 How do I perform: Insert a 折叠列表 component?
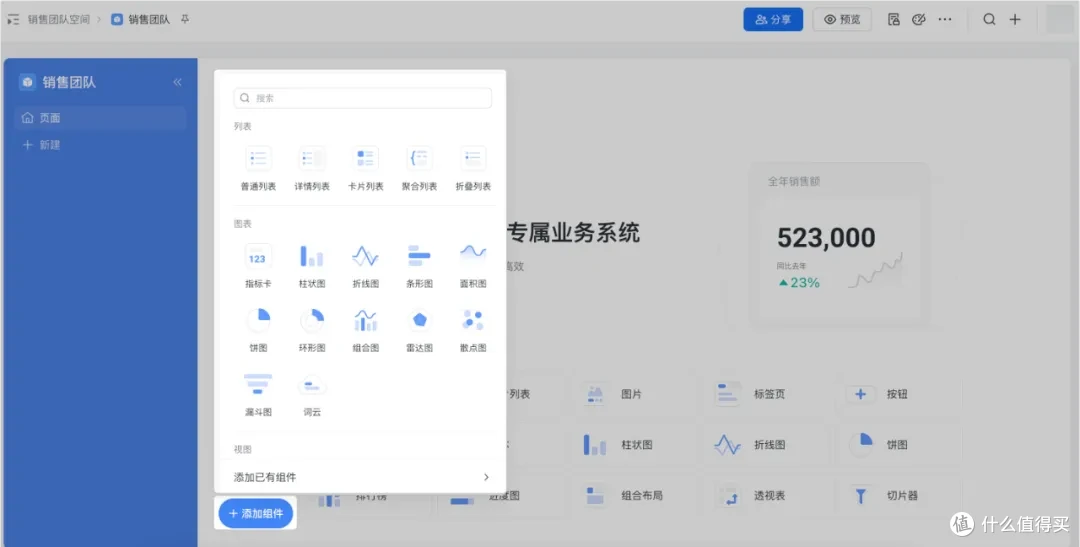[x=473, y=168]
